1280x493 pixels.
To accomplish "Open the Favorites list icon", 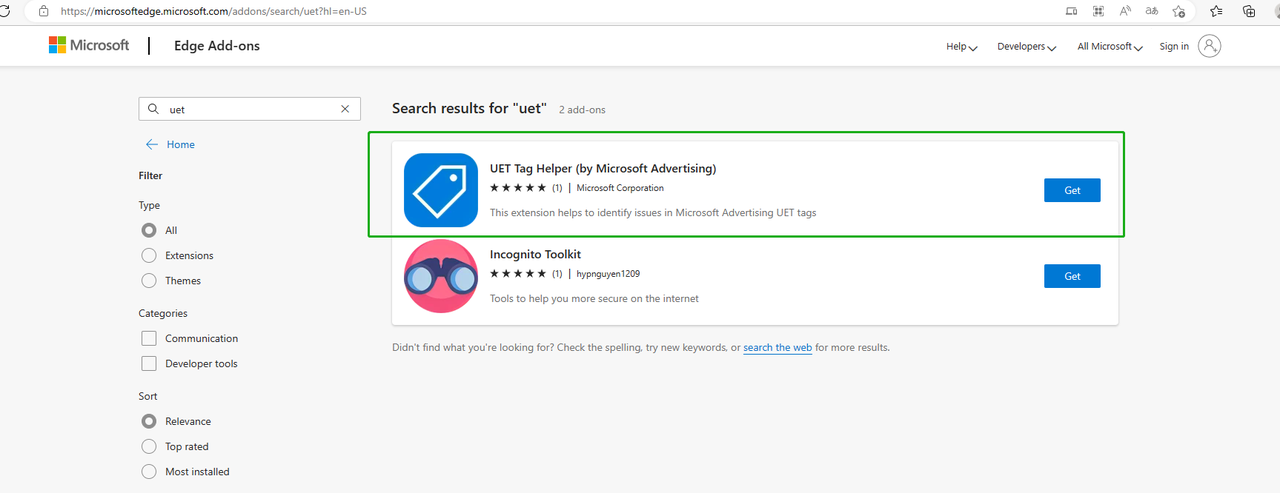I will point(1216,11).
